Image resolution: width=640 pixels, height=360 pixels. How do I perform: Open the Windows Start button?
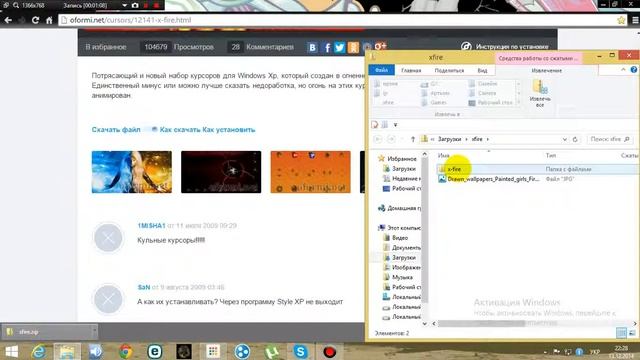coord(11,351)
